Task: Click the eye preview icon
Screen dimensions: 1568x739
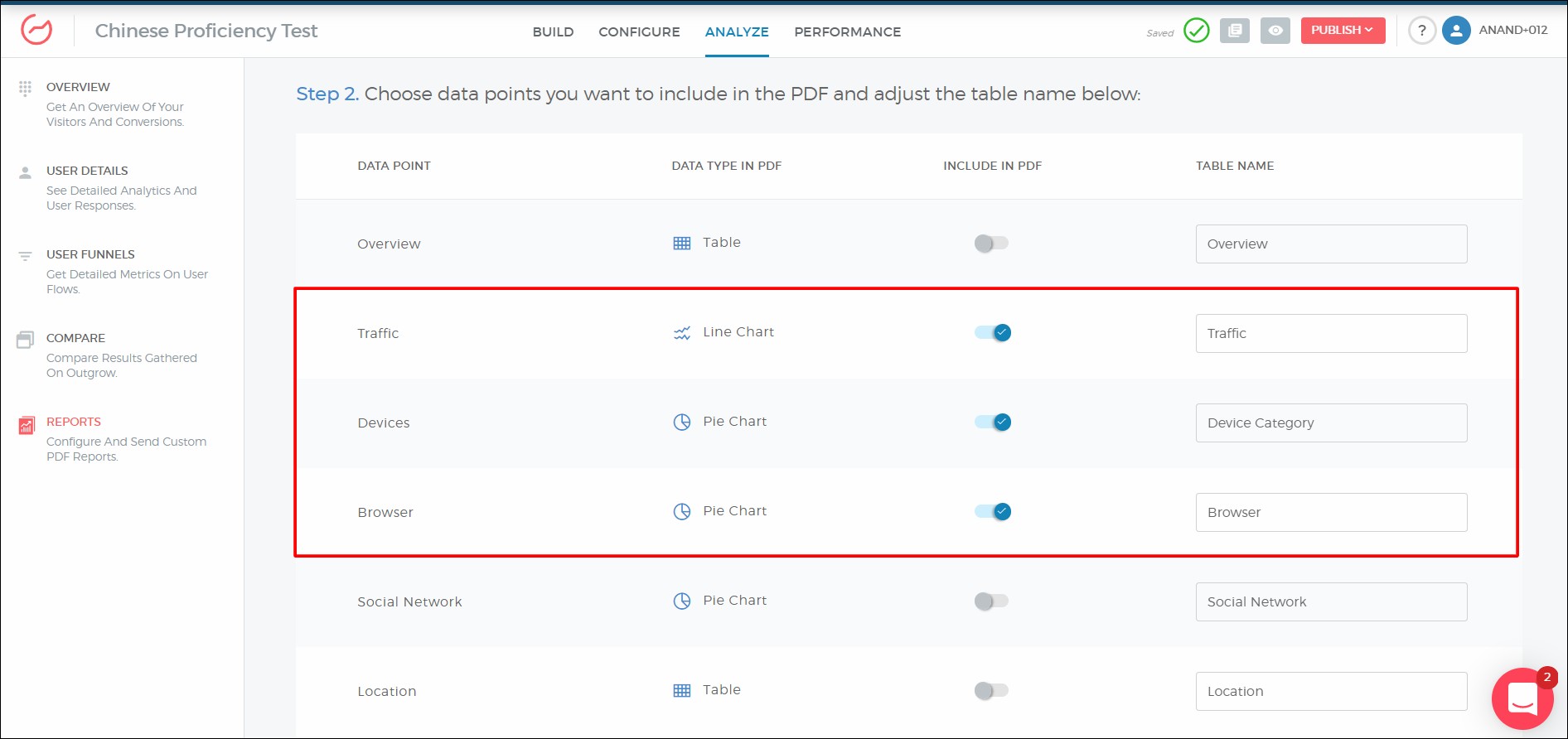Action: [x=1275, y=31]
